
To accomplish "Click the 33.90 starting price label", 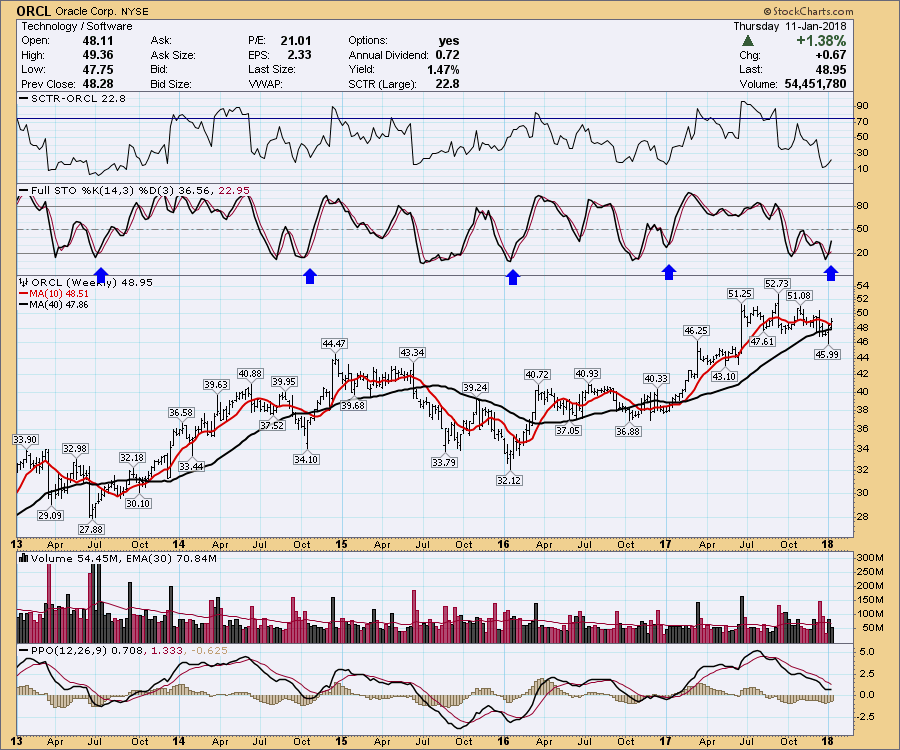I will coord(25,440).
